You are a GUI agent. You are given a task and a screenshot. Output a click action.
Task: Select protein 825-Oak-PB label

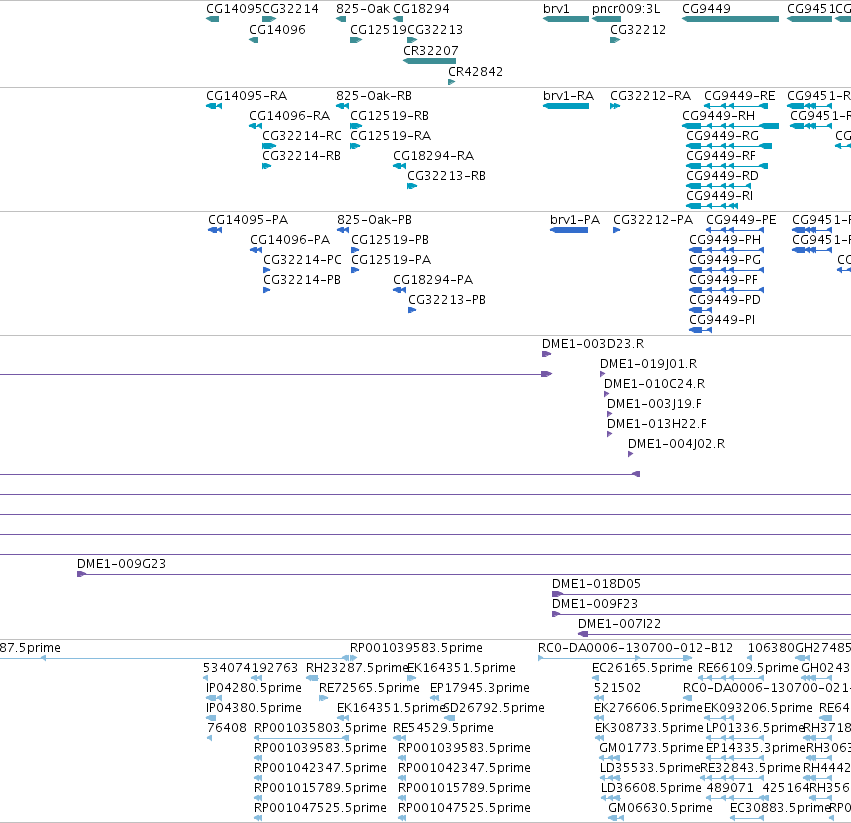click(374, 220)
